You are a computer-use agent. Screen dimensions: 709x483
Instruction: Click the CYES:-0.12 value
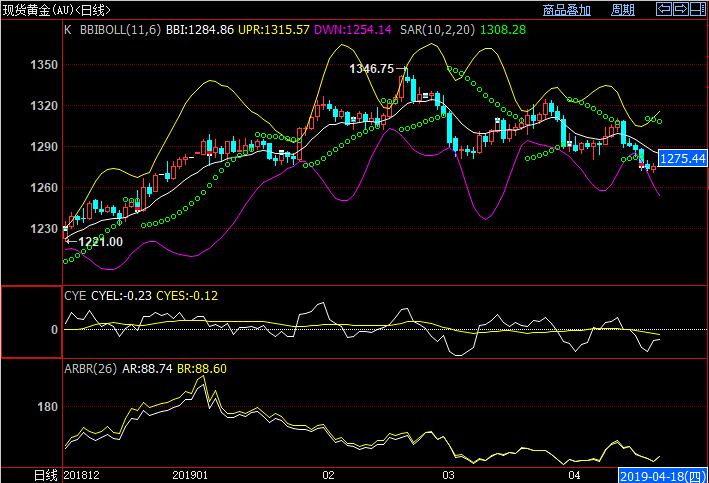pos(187,296)
